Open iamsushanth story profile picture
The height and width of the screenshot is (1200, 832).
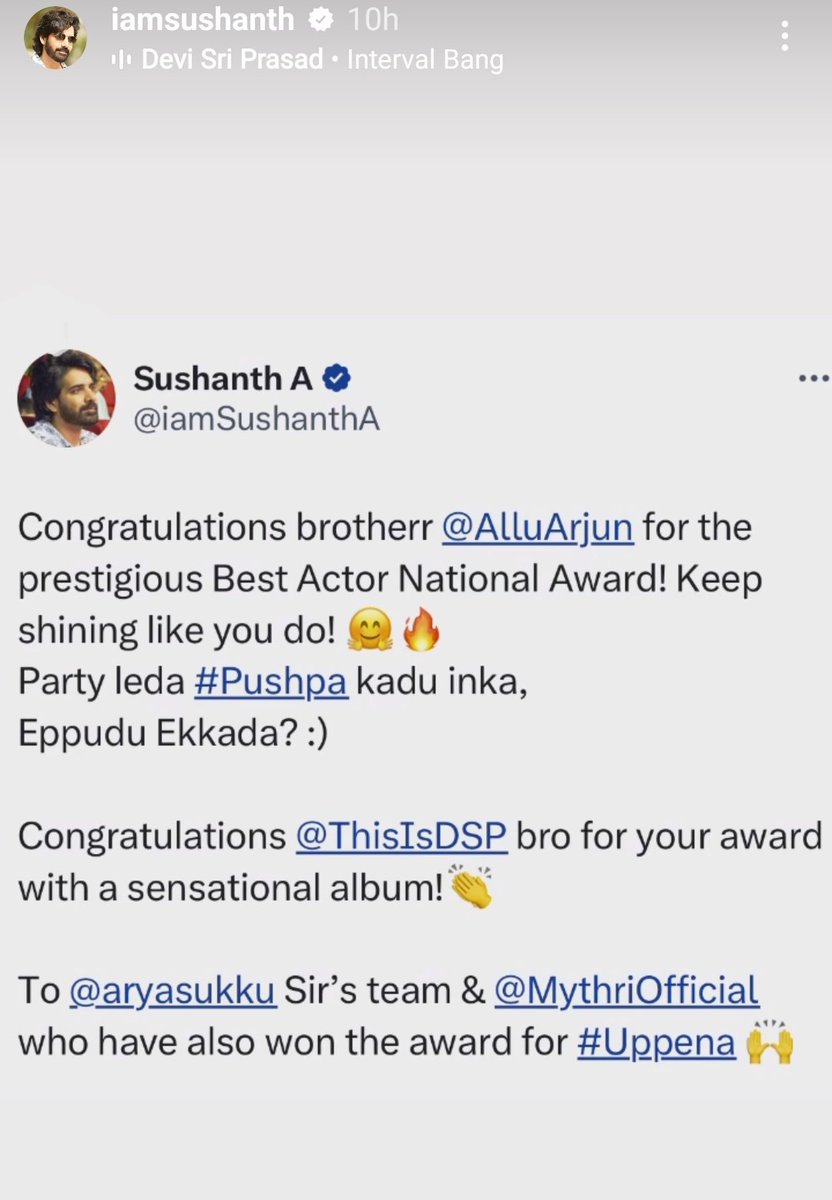[x=55, y=38]
